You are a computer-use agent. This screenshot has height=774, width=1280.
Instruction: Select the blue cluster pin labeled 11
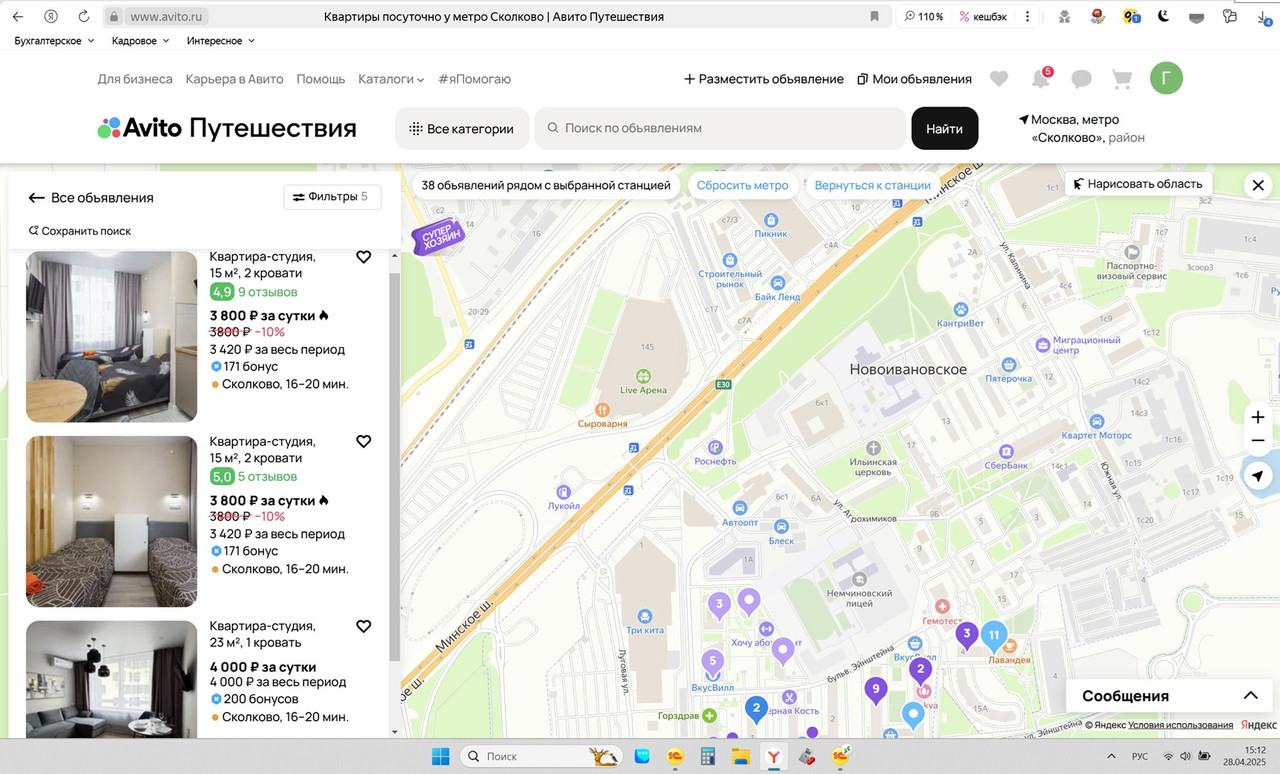click(993, 636)
